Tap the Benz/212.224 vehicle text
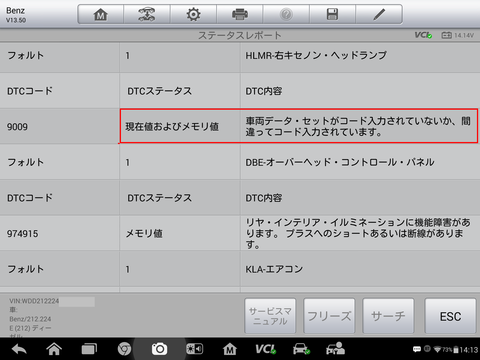The width and height of the screenshot is (480, 360). 30,319
